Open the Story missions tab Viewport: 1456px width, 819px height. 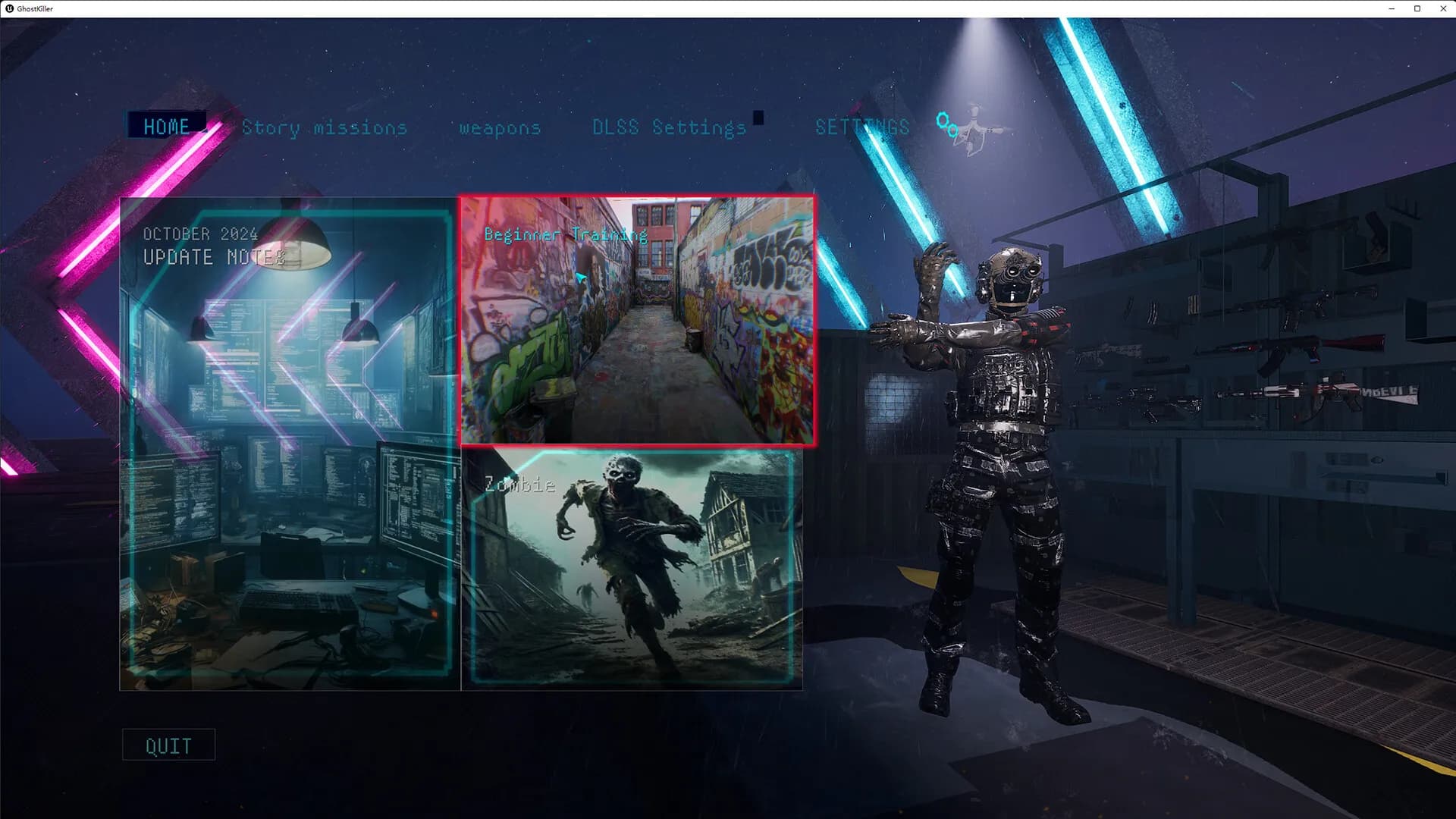324,127
